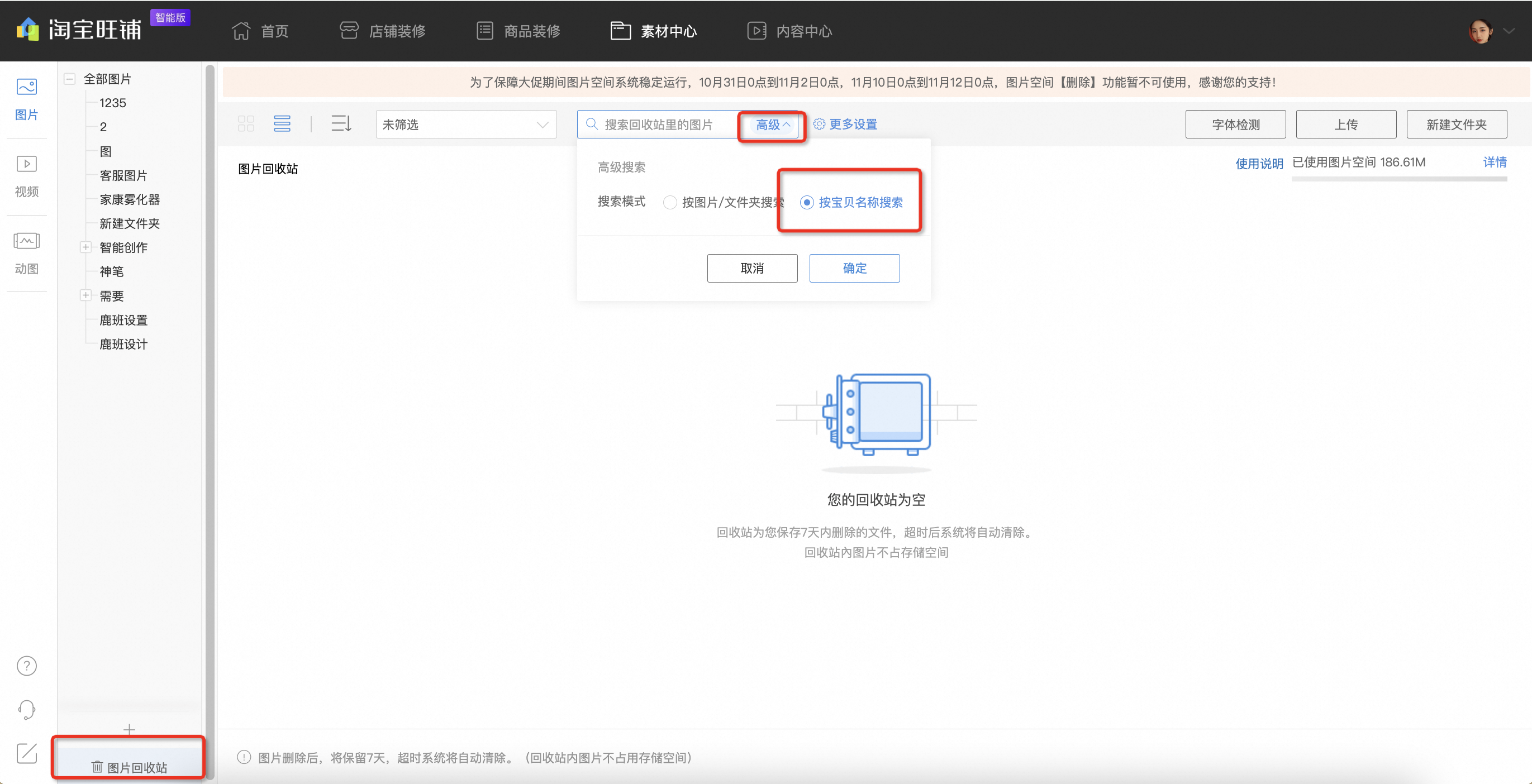This screenshot has height=784, width=1532.
Task: Expand the account dropdown chevron
Action: coord(1509,31)
